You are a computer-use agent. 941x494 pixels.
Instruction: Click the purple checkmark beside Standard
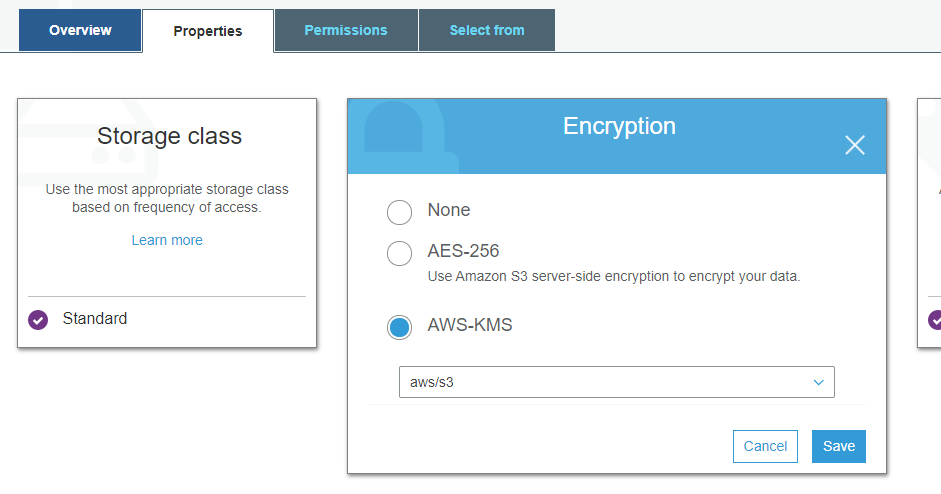coord(38,320)
